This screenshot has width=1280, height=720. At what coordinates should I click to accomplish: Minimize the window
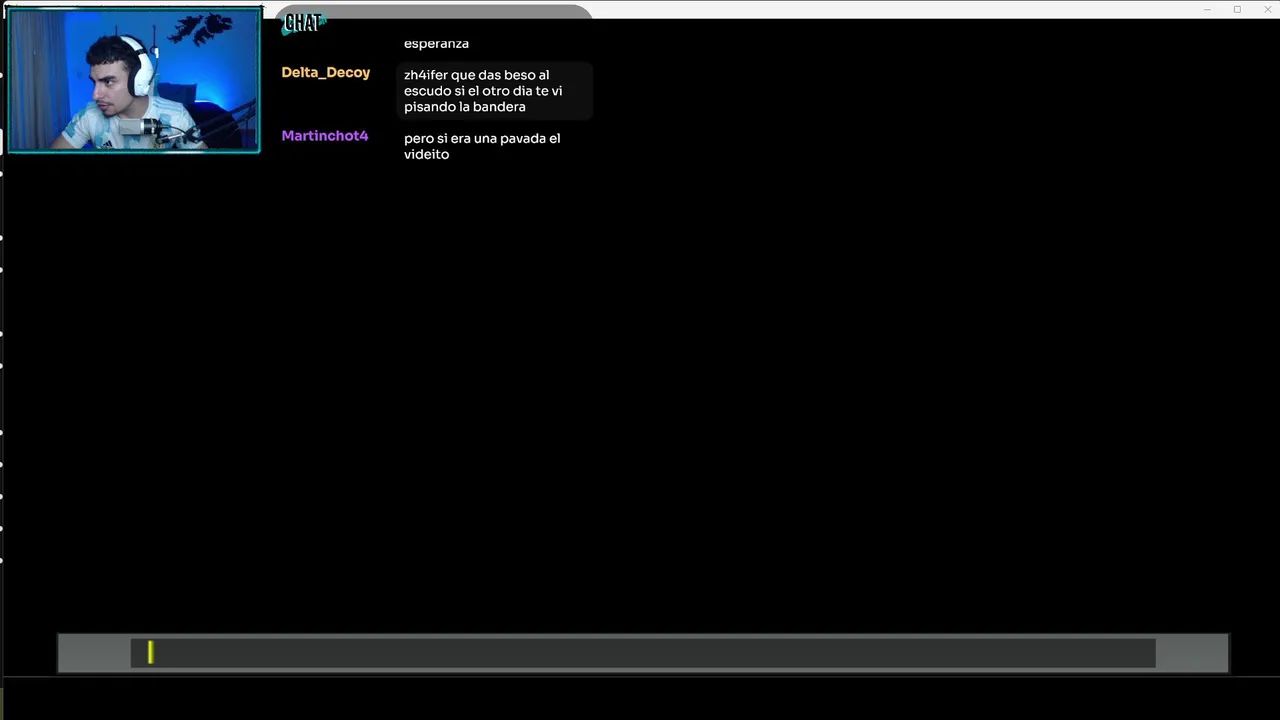click(x=1207, y=9)
